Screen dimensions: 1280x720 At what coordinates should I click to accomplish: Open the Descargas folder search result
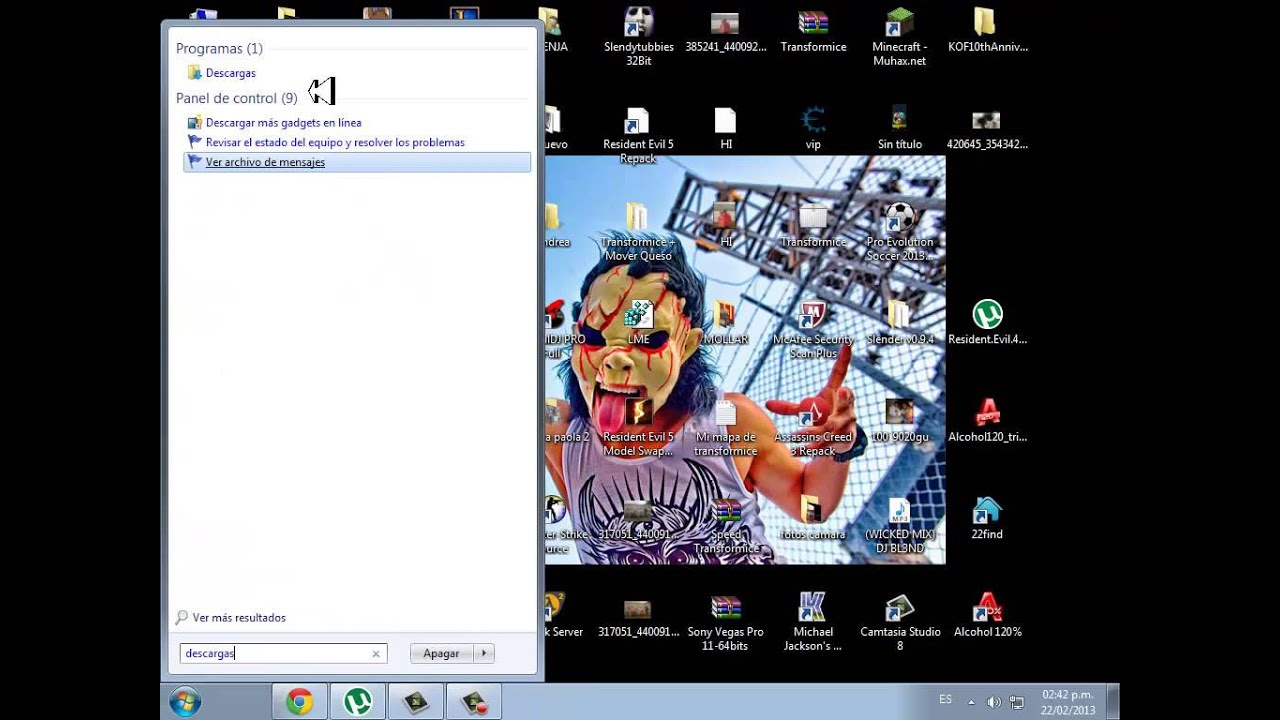tap(231, 73)
